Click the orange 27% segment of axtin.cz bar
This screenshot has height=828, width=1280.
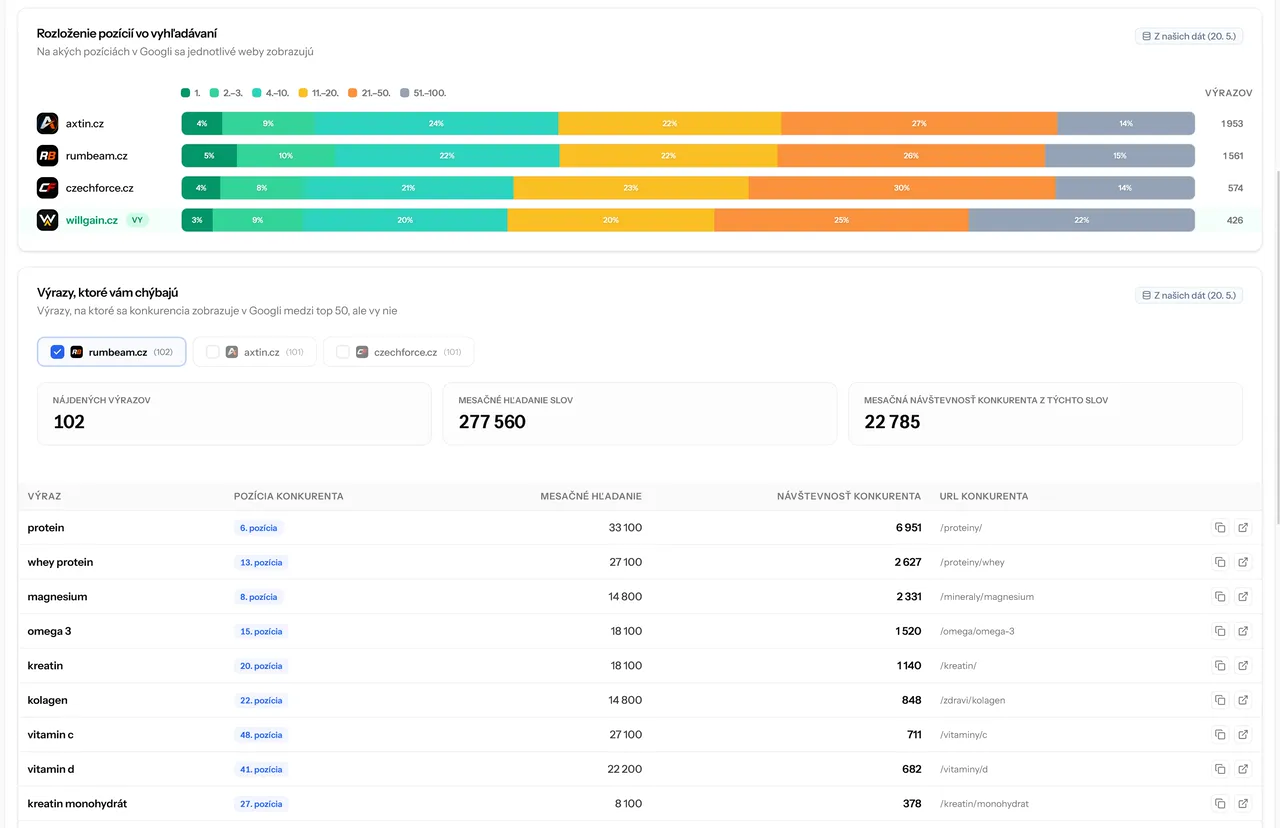click(919, 124)
